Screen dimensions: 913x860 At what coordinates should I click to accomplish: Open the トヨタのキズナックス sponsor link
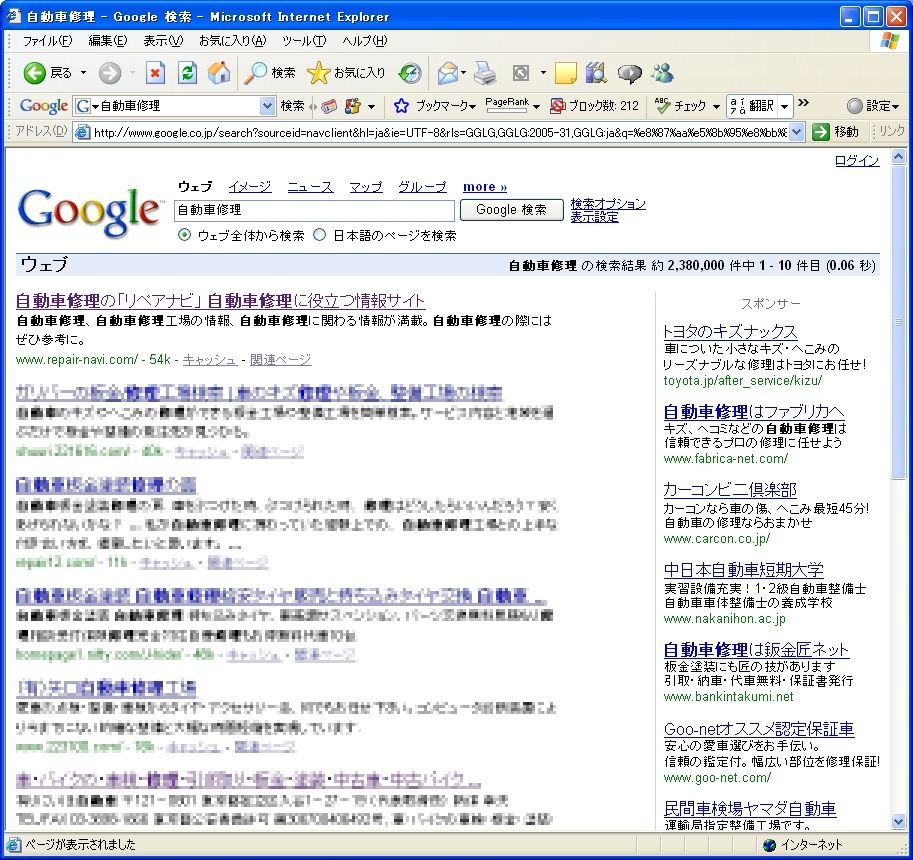[730, 332]
